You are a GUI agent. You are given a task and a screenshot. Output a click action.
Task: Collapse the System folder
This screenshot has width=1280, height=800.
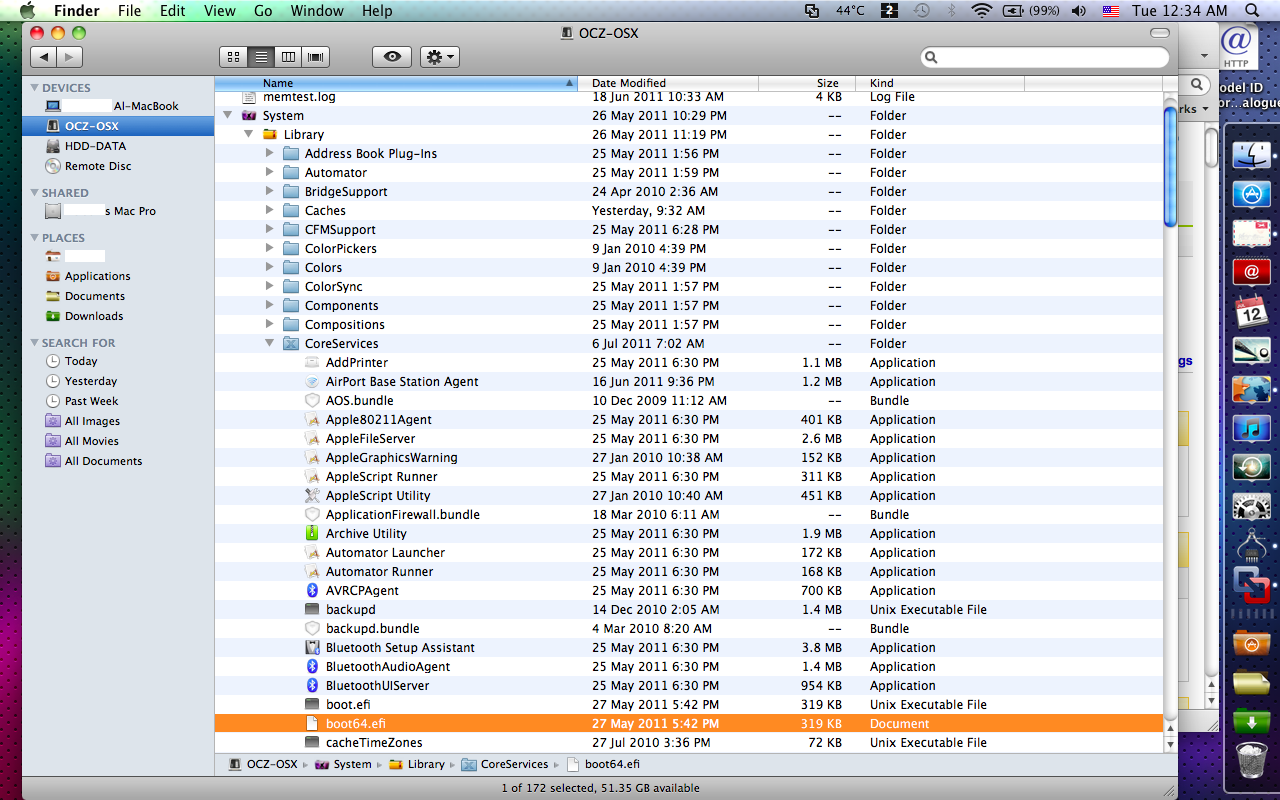pos(228,115)
